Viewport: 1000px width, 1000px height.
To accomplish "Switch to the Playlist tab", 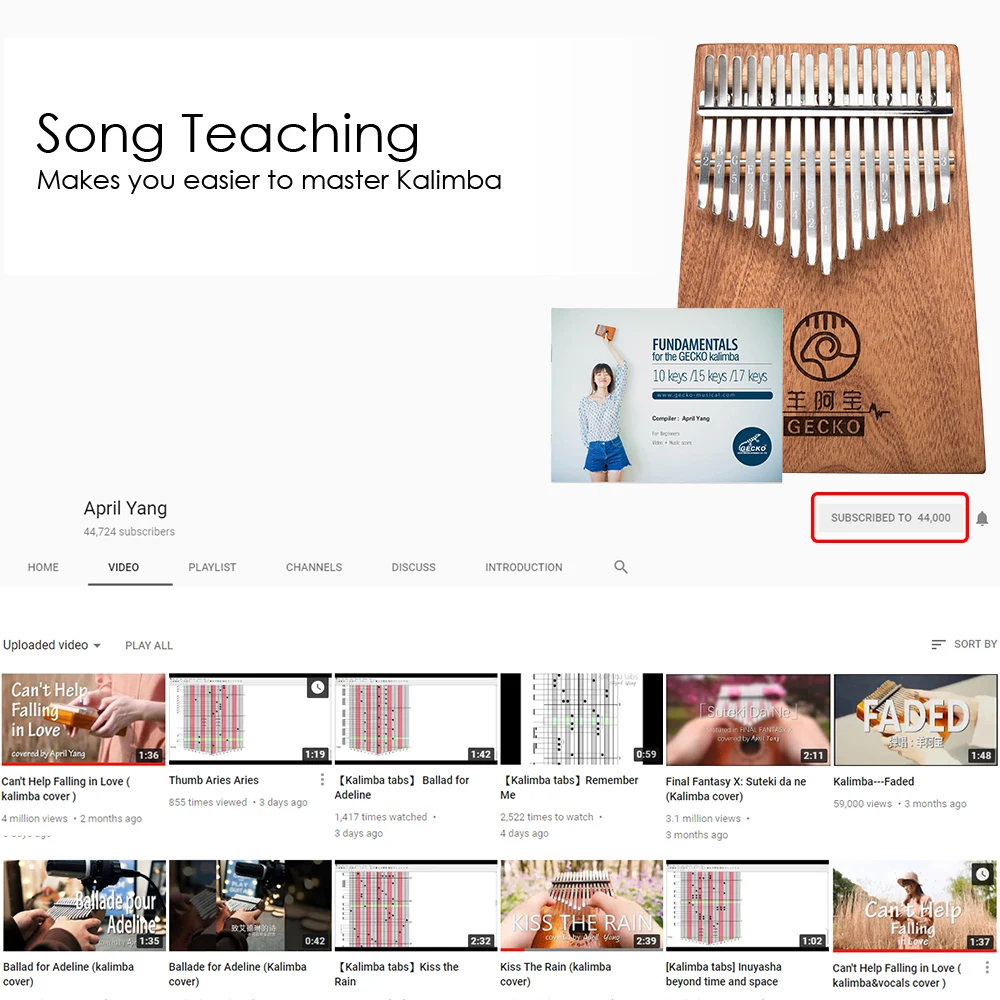I will click(212, 567).
